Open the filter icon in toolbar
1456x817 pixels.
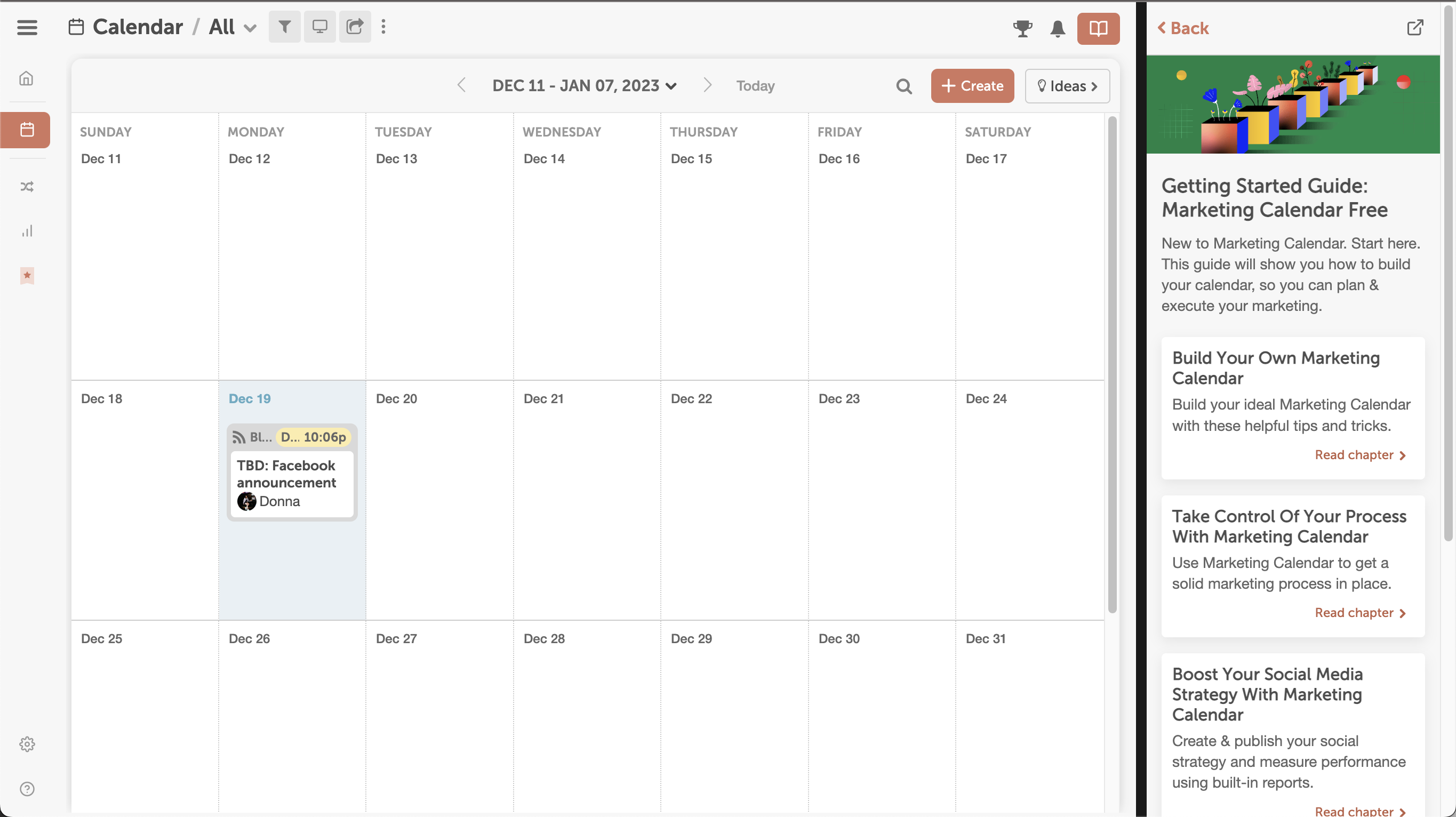coord(284,27)
